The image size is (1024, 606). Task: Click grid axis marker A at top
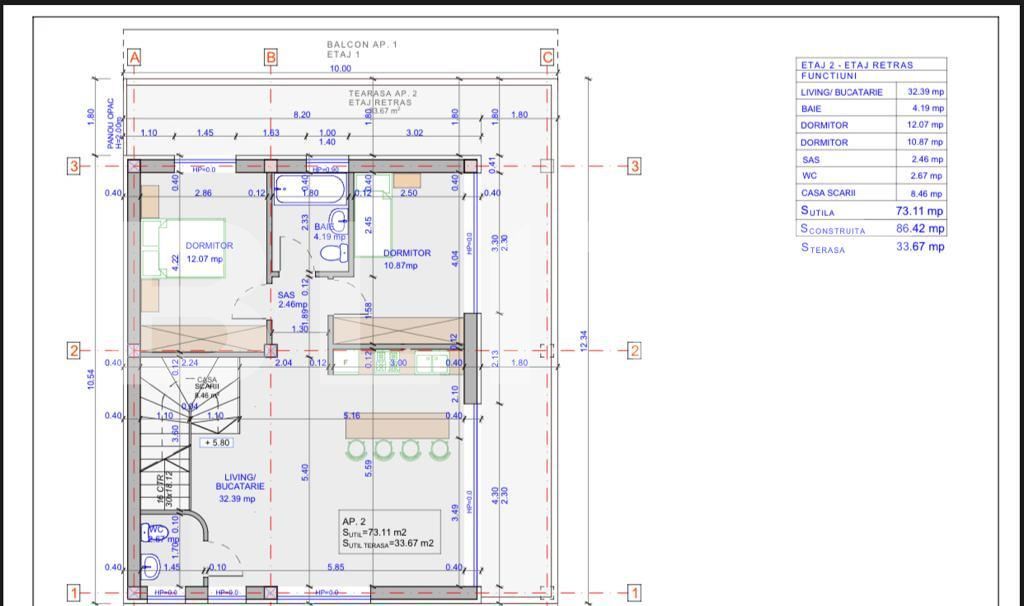[x=134, y=58]
